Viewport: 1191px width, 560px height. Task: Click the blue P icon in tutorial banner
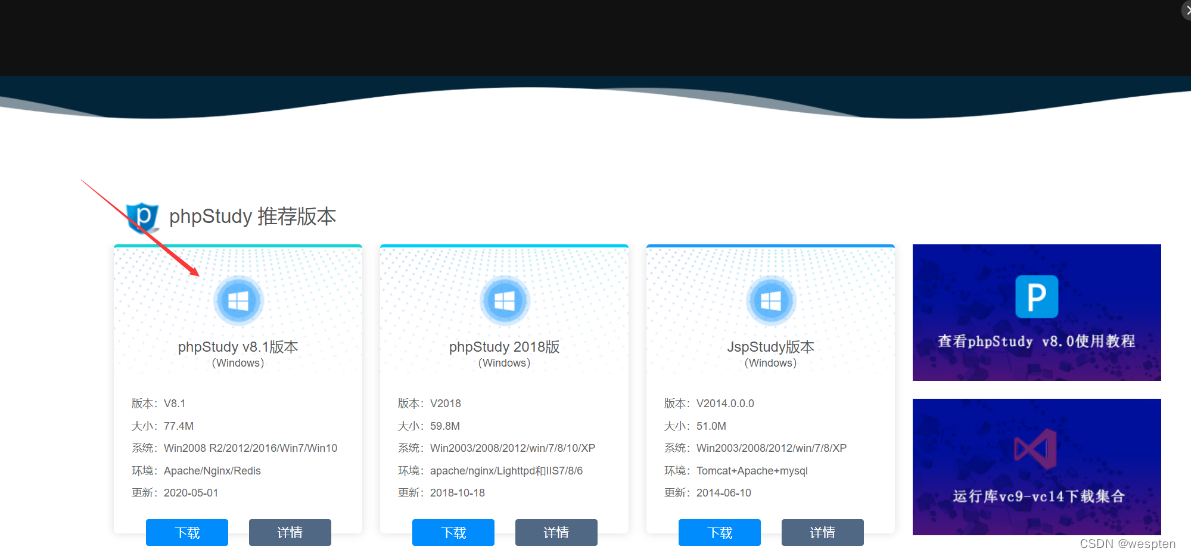1037,296
